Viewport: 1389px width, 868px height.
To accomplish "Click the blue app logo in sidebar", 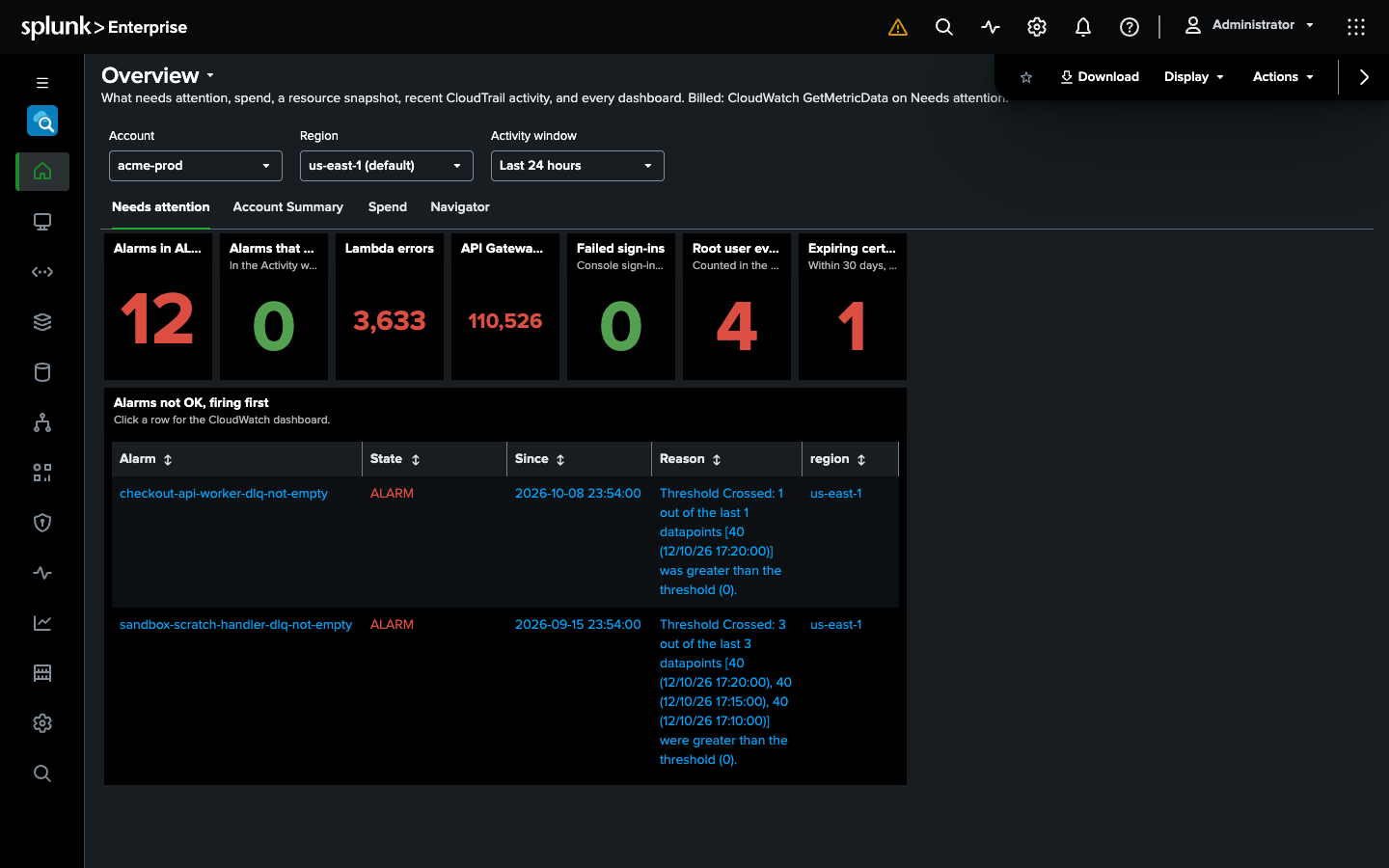I will (42, 122).
